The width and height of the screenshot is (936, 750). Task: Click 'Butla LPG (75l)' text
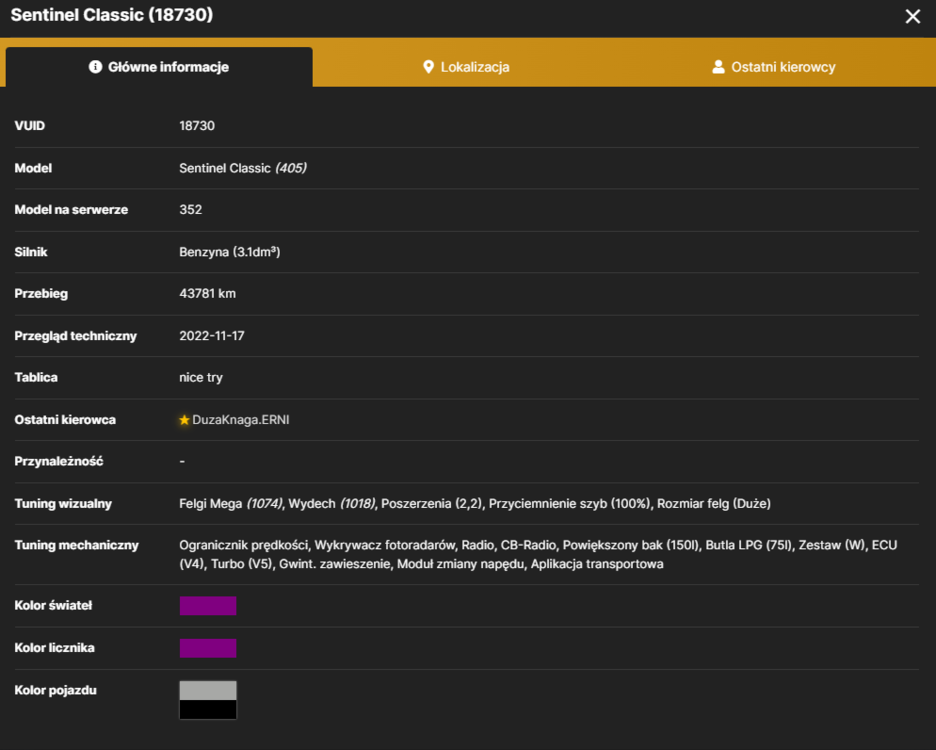coord(749,545)
